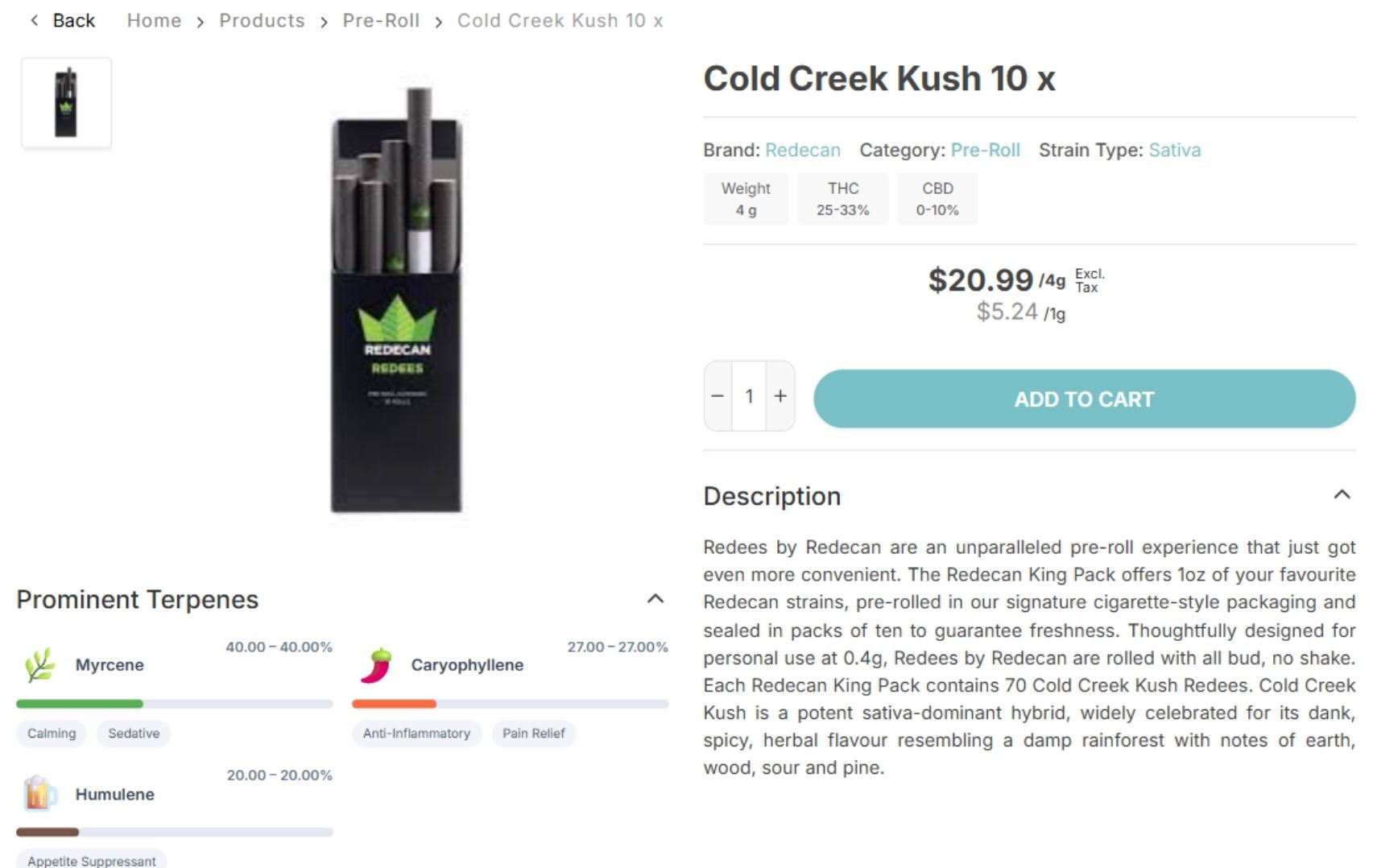Click the Myrcene herb leaf icon
The image size is (1373, 868).
coord(39,665)
